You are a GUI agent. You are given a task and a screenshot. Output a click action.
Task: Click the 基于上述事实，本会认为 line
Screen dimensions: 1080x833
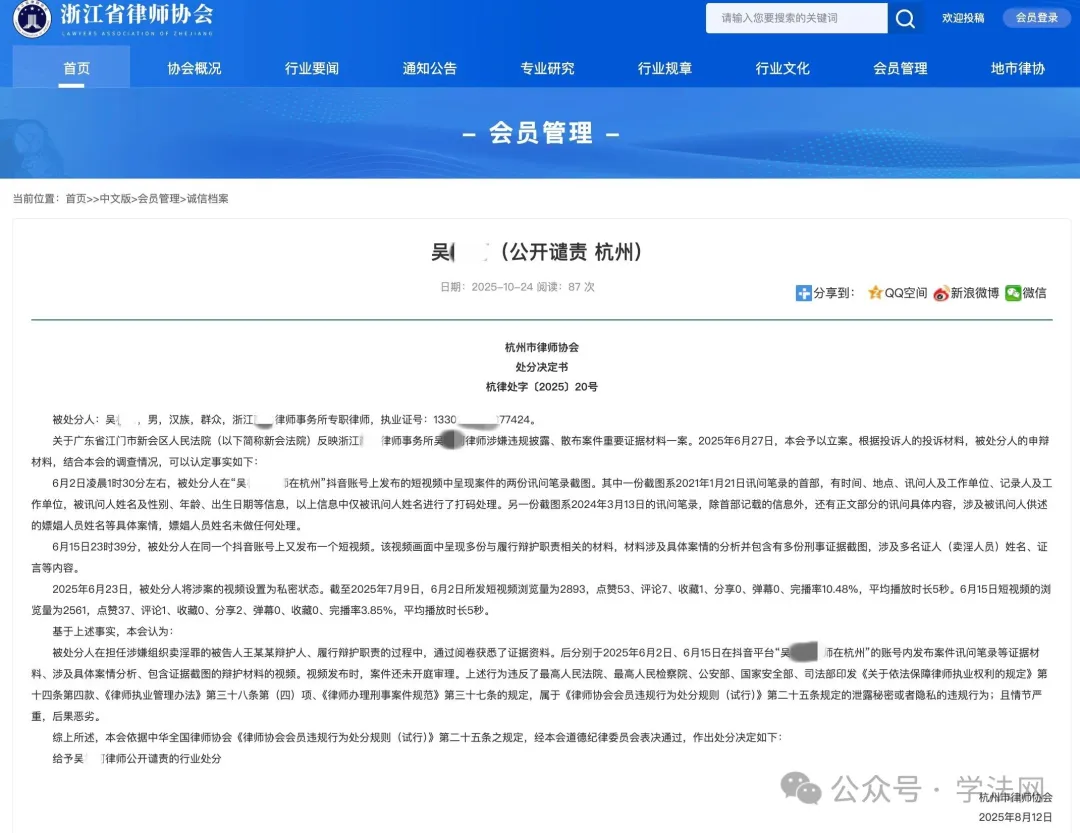click(x=113, y=631)
